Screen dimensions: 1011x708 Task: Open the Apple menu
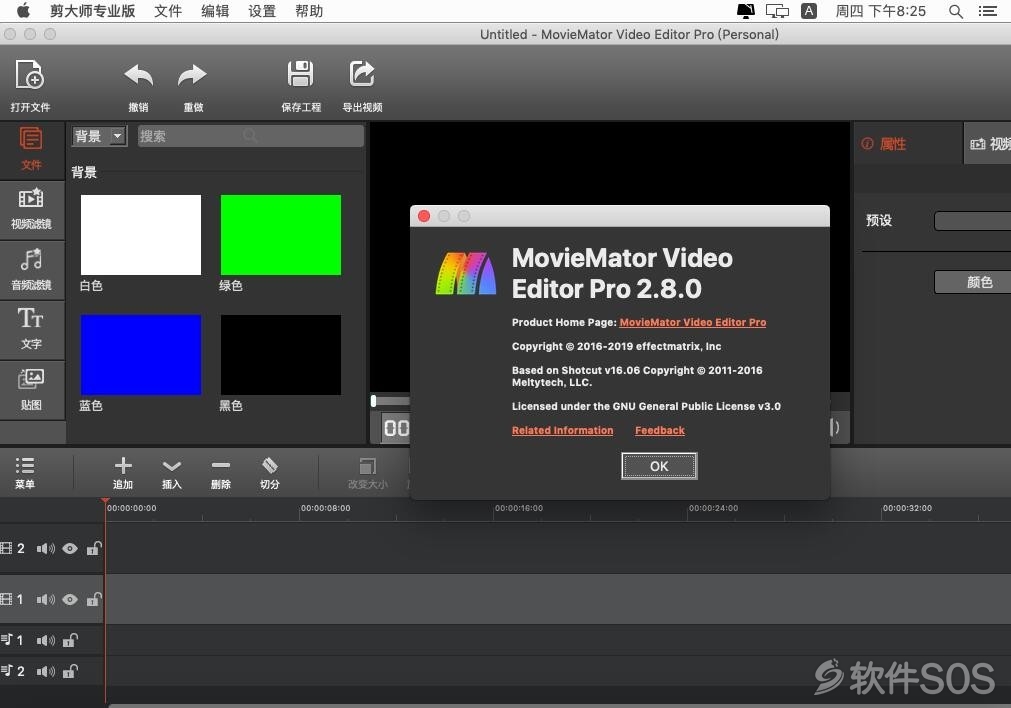tap(23, 10)
